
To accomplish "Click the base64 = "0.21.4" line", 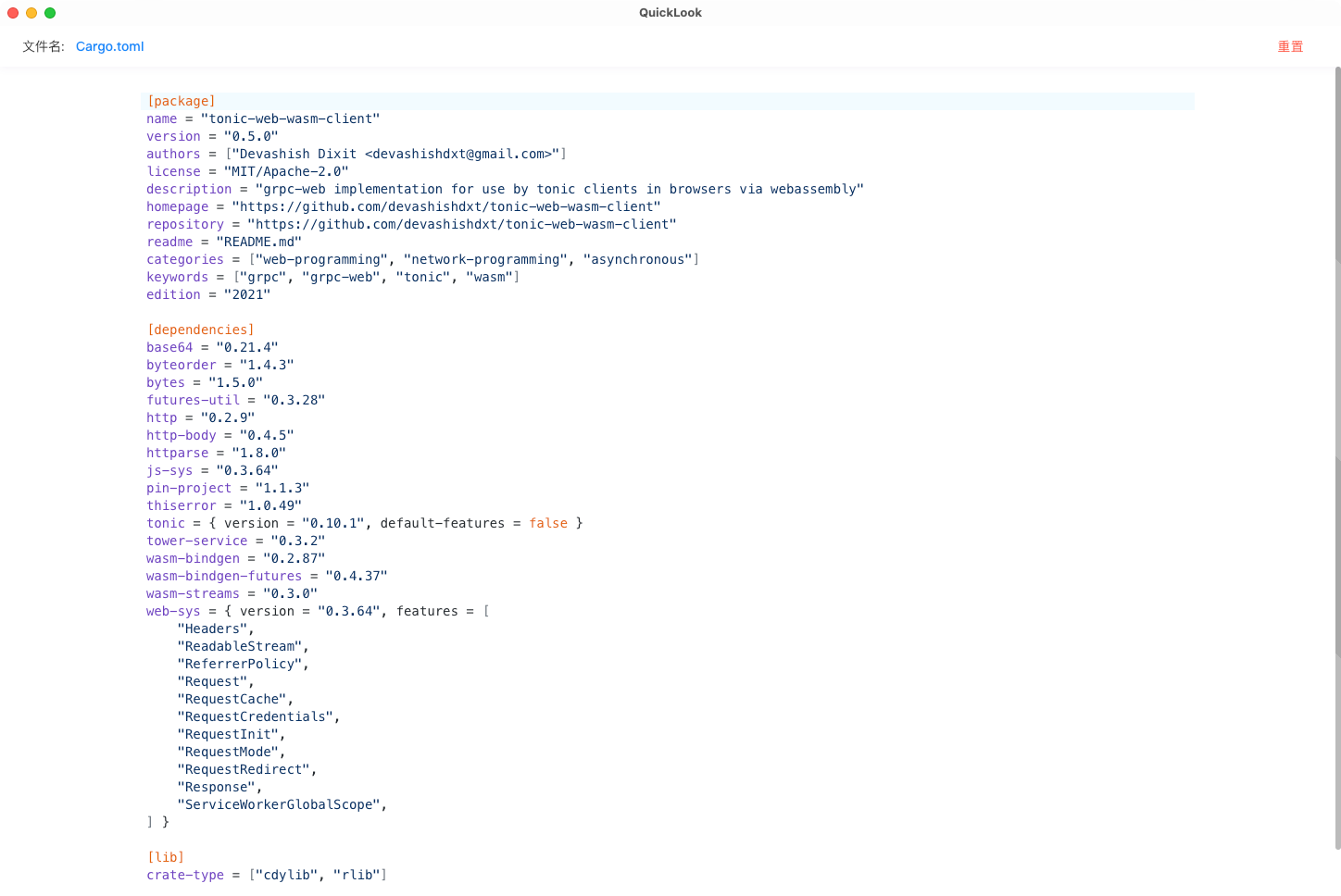I will coord(212,348).
